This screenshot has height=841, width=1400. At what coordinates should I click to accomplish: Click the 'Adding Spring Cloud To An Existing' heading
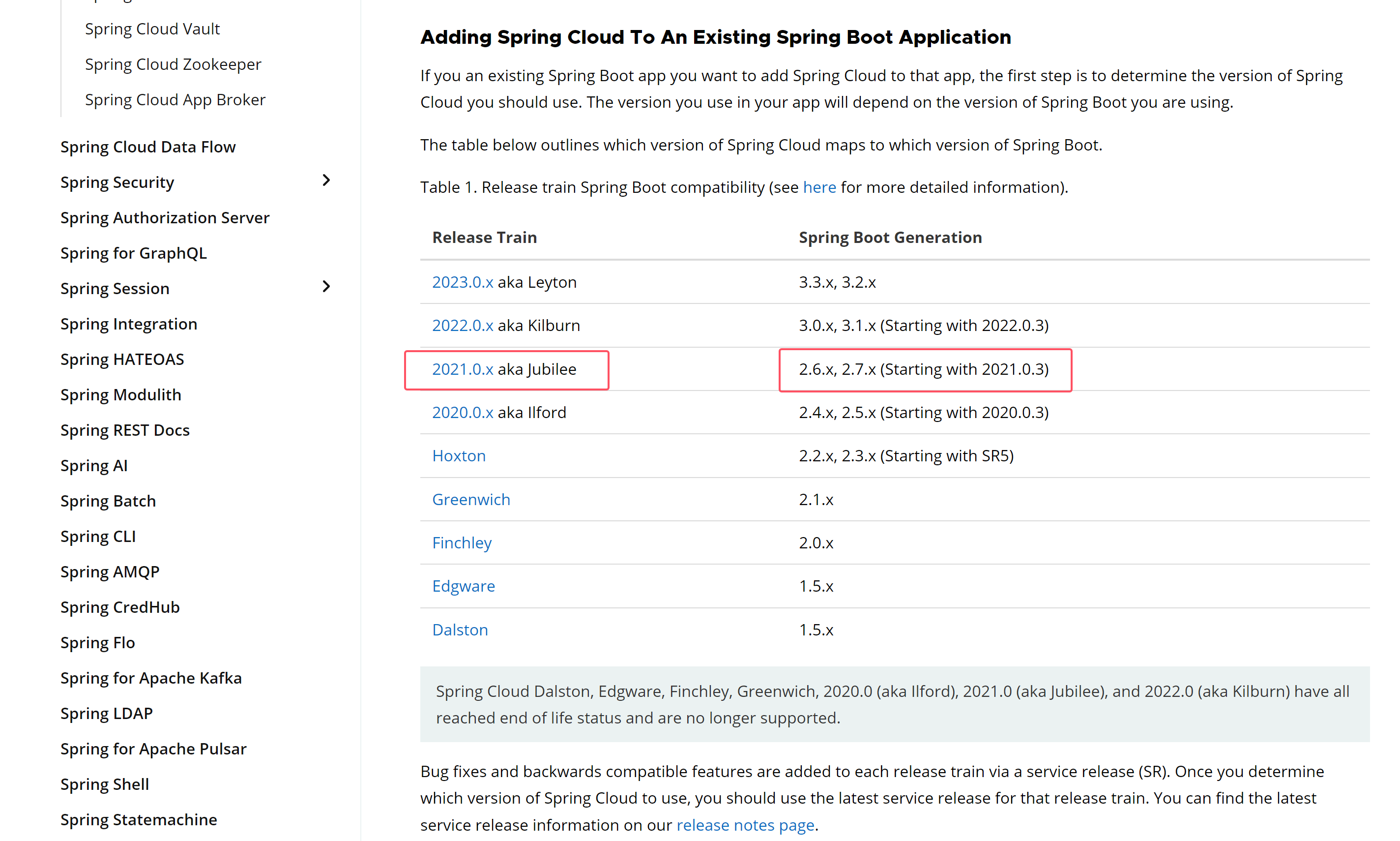point(715,37)
